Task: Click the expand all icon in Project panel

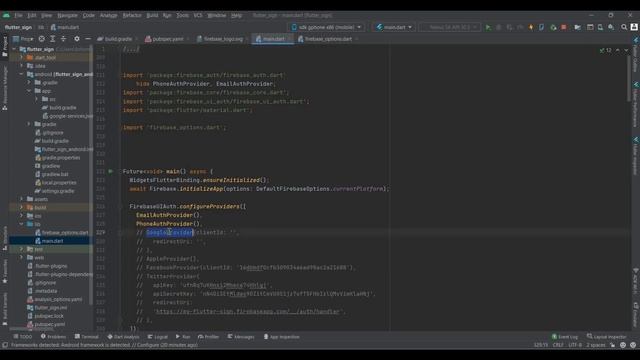Action: point(52,39)
